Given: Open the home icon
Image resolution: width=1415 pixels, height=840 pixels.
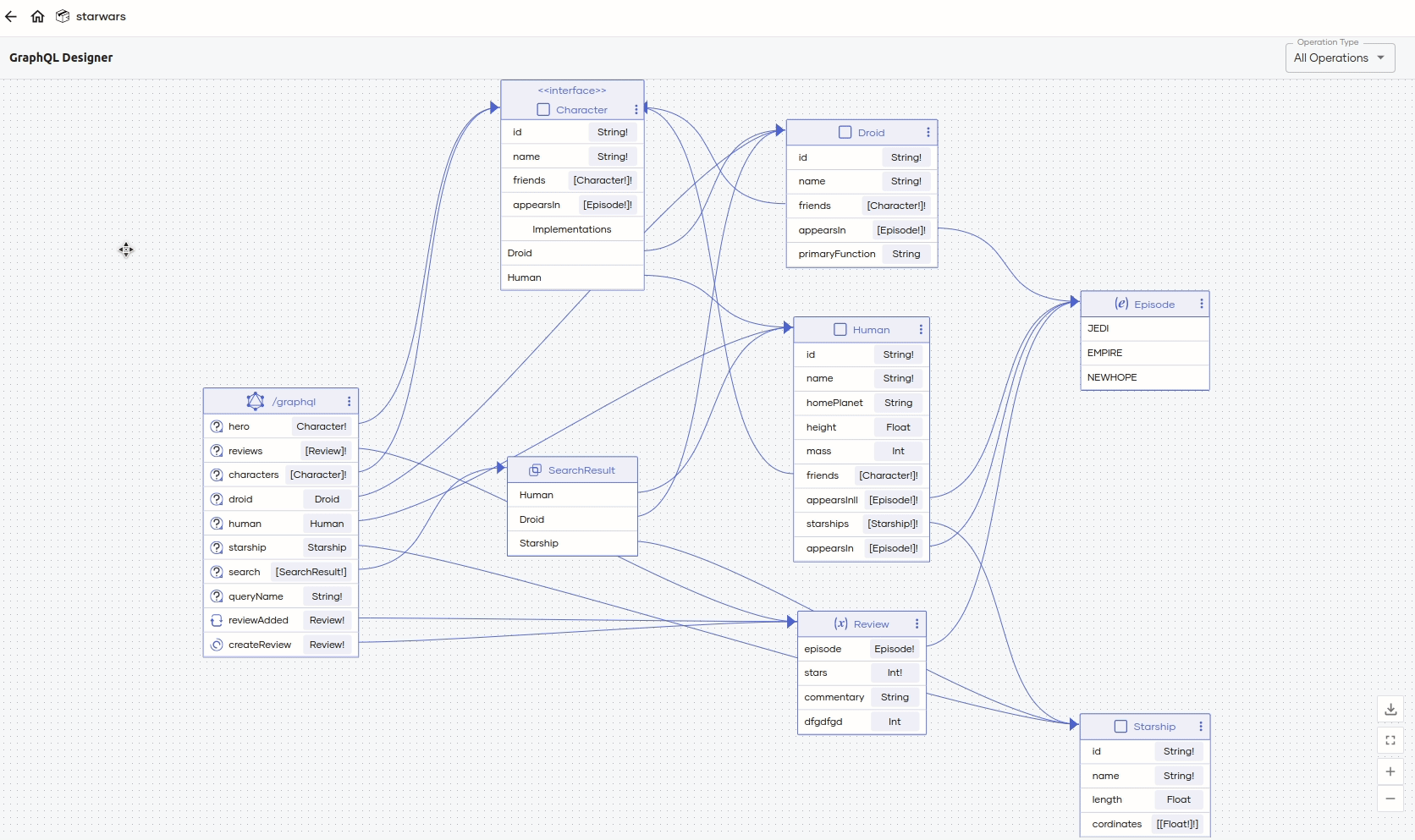Looking at the screenshot, I should click(x=37, y=16).
